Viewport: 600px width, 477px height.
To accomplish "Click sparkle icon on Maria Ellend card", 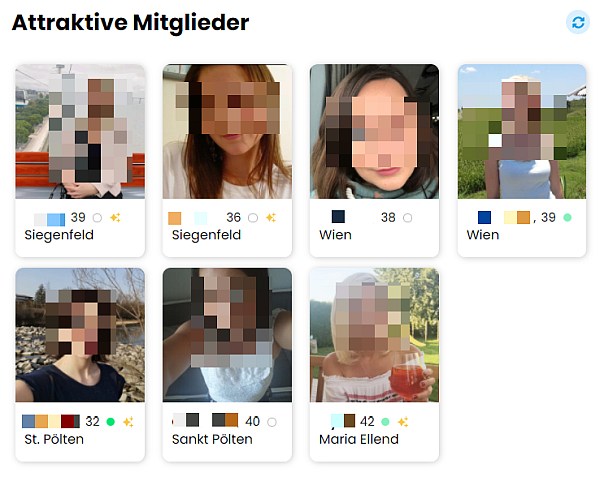I will (x=403, y=422).
